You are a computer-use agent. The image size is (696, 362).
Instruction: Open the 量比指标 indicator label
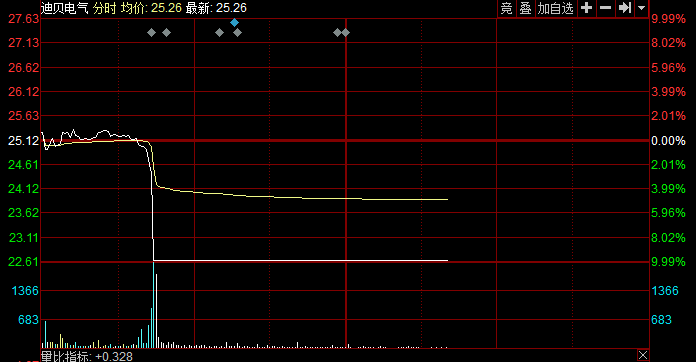tap(66, 356)
